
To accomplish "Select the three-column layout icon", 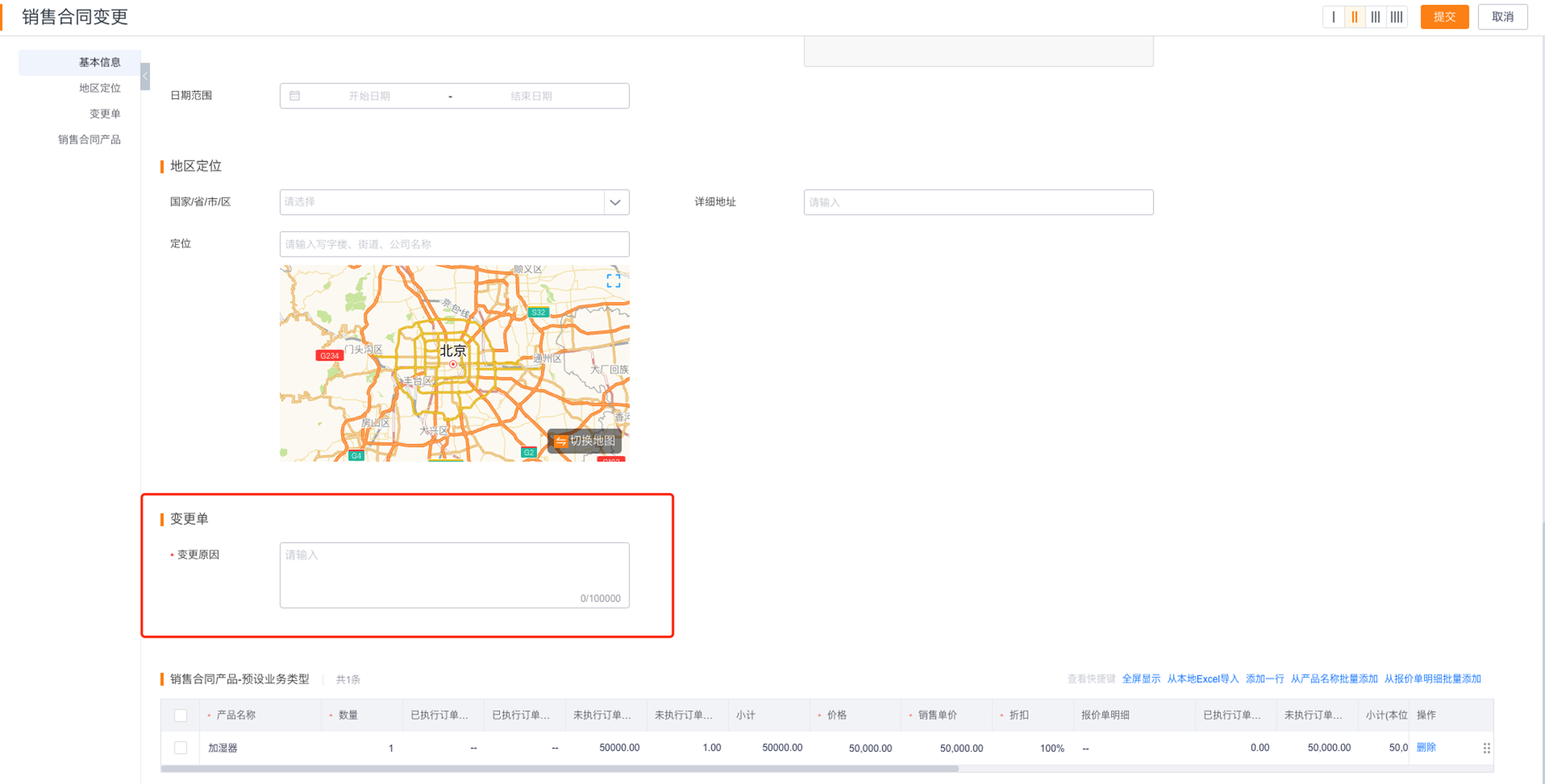I will pyautogui.click(x=1375, y=17).
